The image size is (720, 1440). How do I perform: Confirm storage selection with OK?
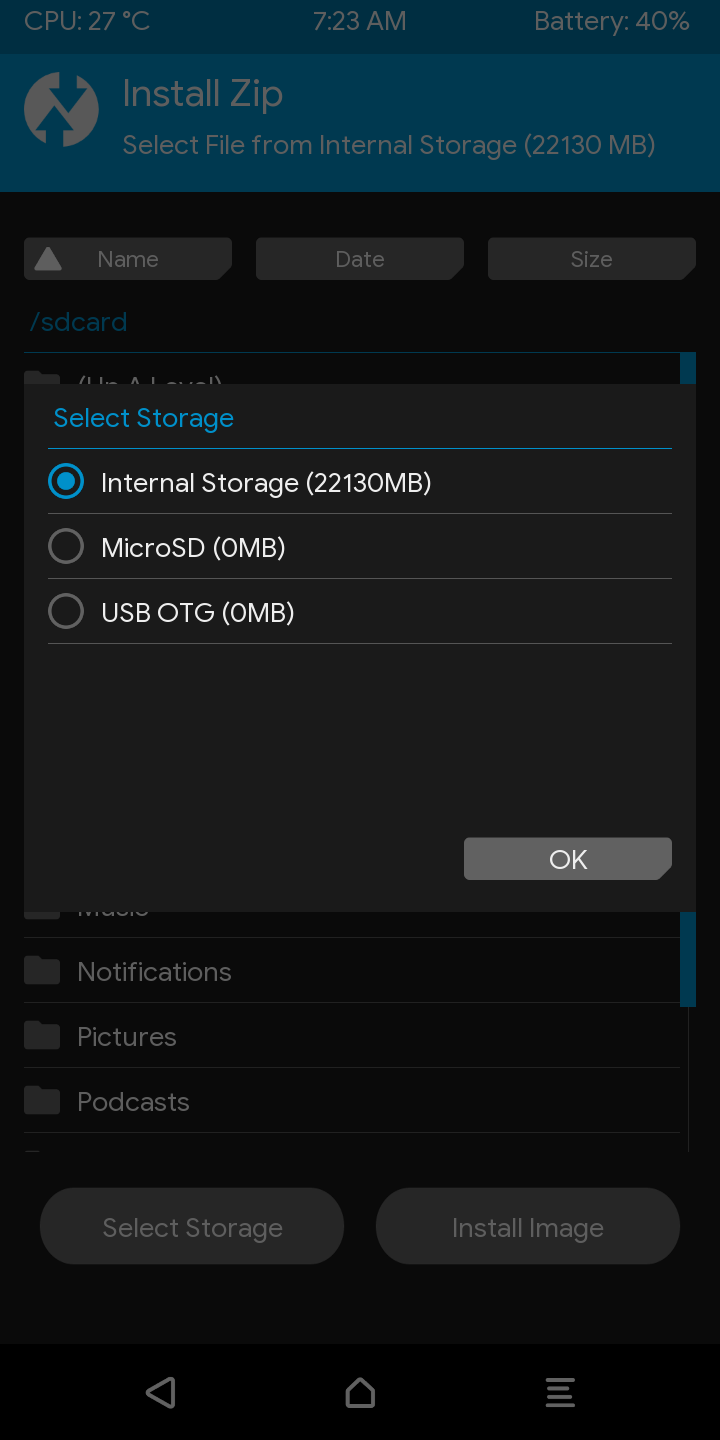pos(568,859)
